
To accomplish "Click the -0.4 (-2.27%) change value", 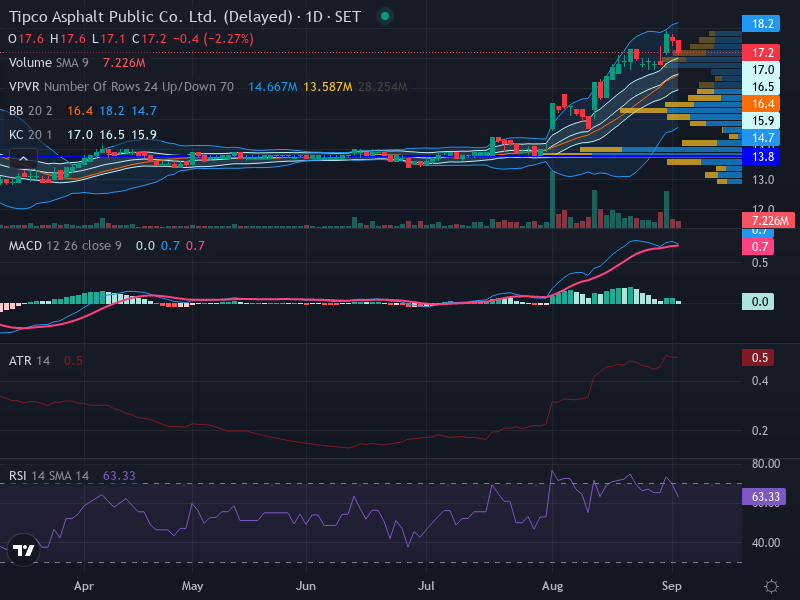I will tap(213, 39).
